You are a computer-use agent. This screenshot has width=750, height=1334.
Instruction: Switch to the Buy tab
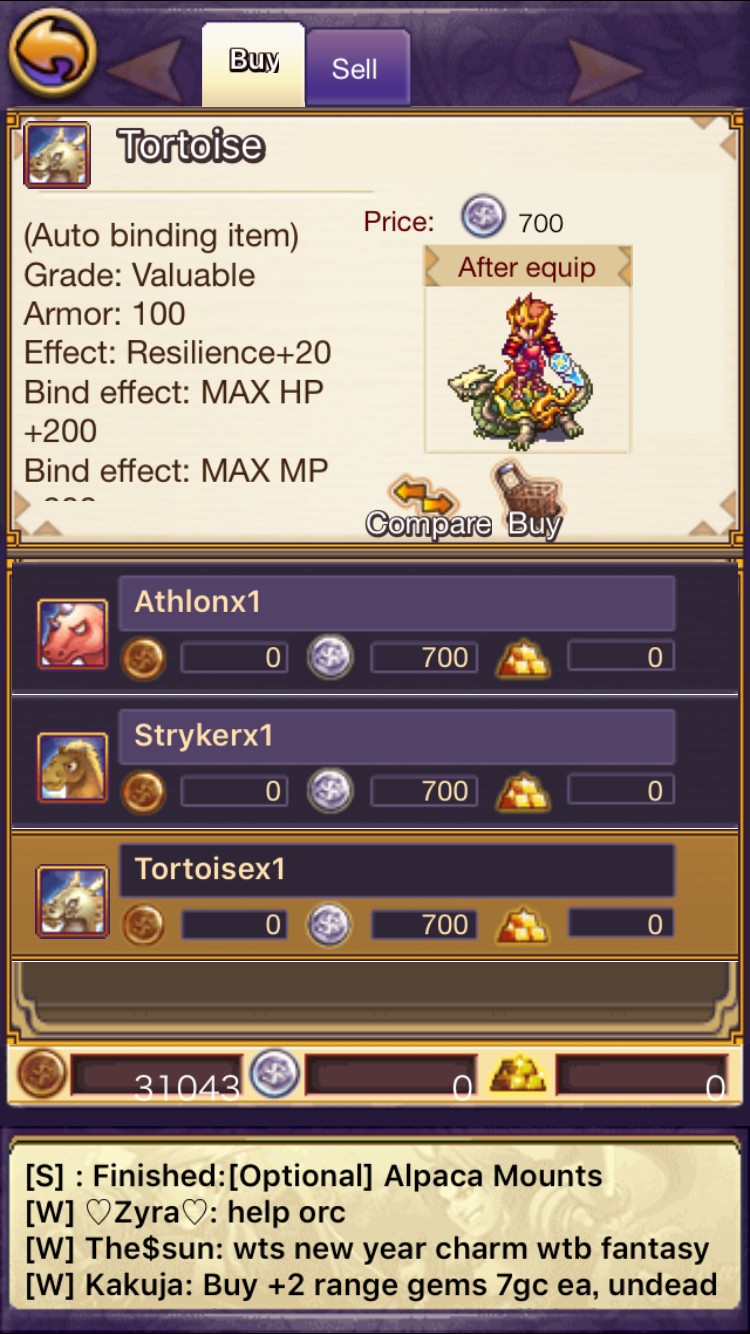pos(254,64)
